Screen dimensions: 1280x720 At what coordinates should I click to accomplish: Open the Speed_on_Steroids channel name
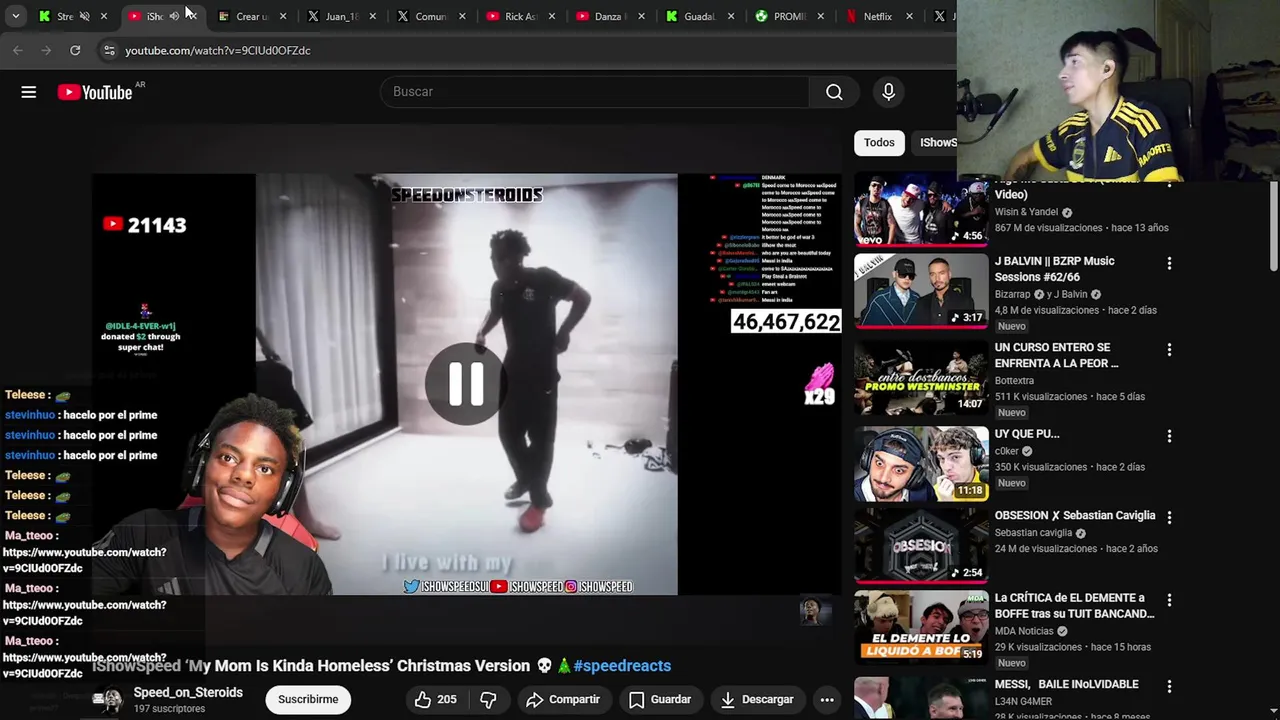[188, 692]
